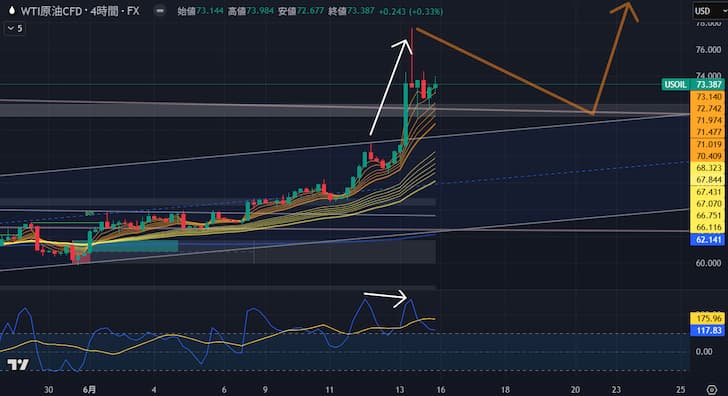The image size is (728, 396).
Task: Click the 73.140 price label
Action: pos(708,97)
